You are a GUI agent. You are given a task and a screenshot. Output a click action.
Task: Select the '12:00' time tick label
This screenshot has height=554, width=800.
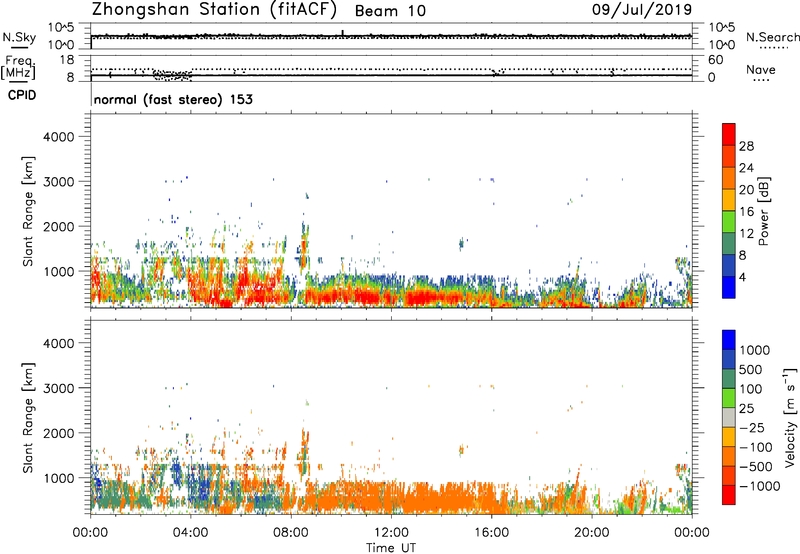click(391, 533)
